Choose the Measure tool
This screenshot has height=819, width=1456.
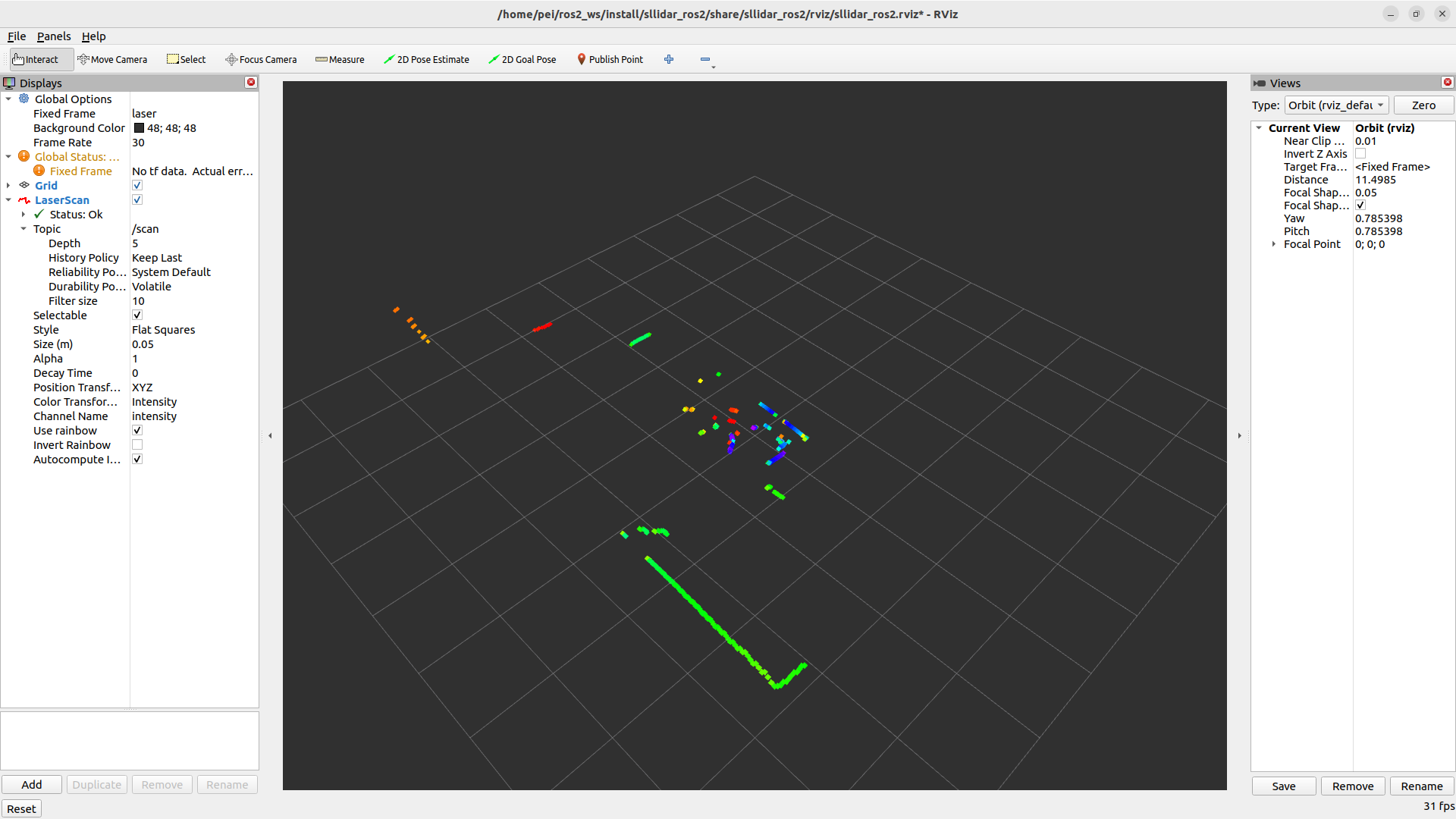340,59
